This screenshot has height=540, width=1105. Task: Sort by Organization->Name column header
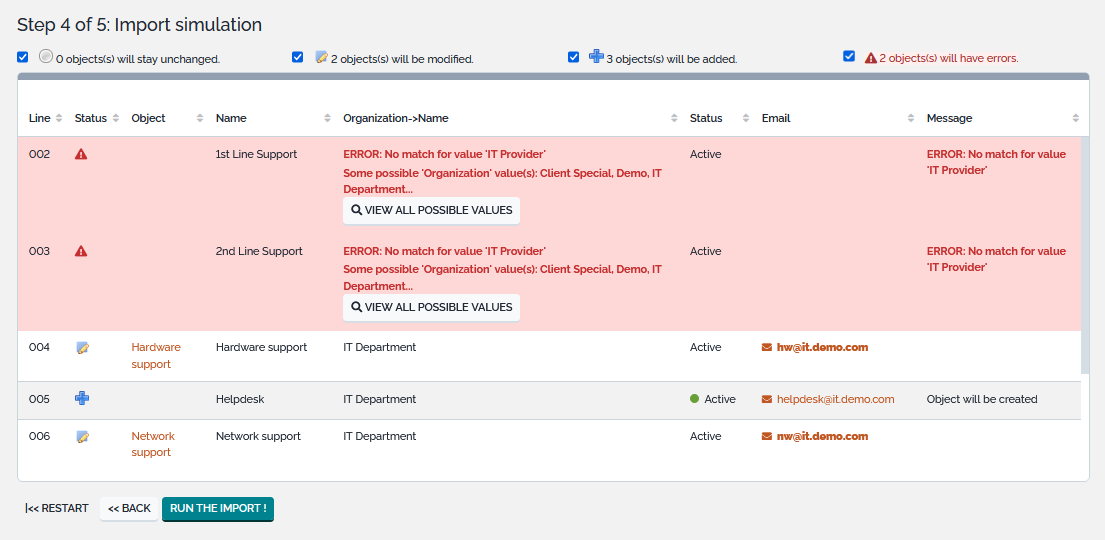(396, 118)
